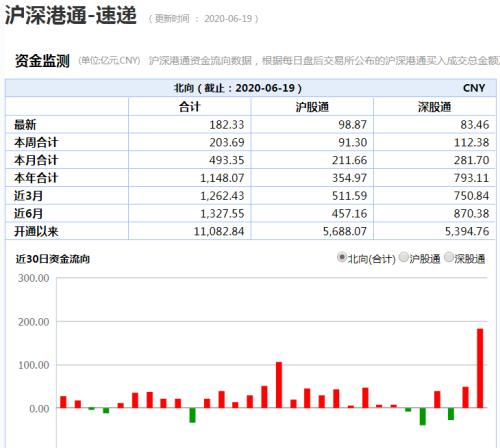
Task: Click the 本周合计 row label
Action: (x=36, y=142)
